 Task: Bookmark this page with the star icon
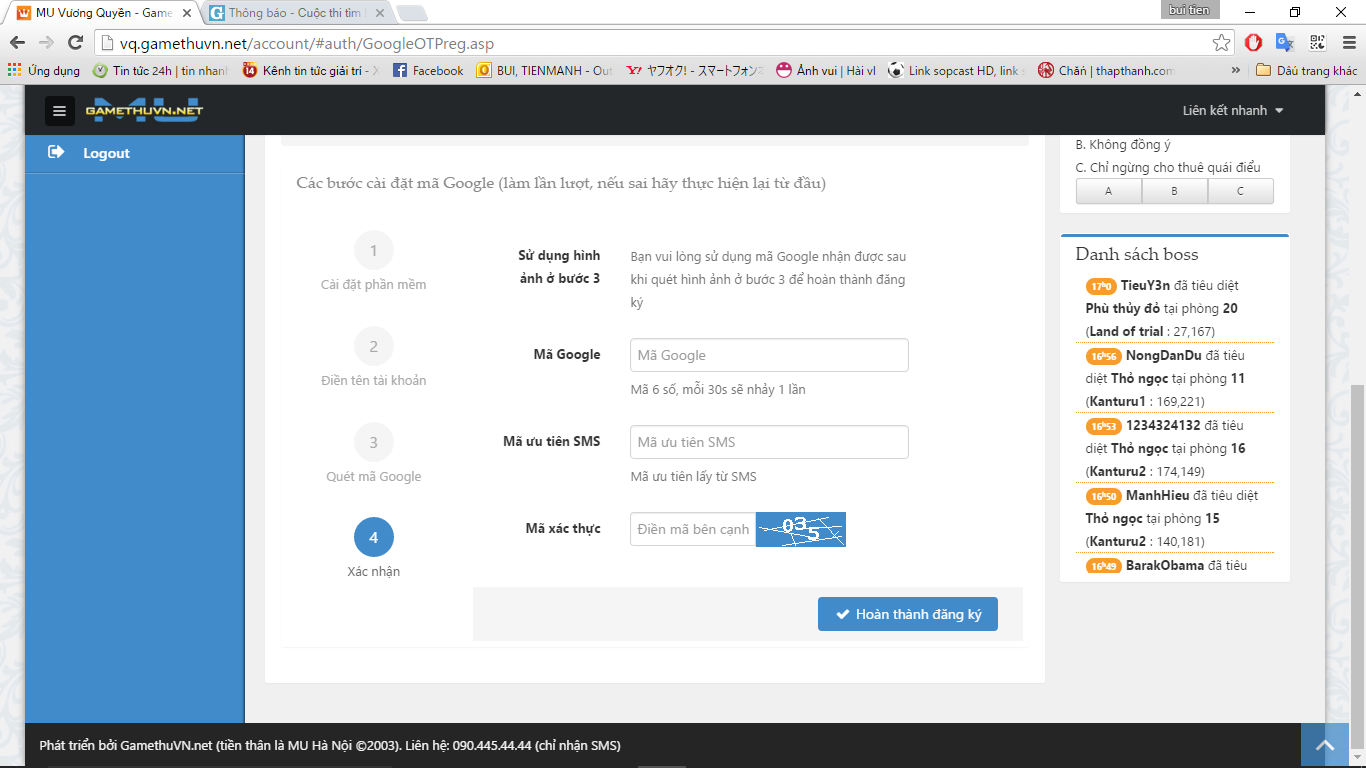click(x=1221, y=43)
